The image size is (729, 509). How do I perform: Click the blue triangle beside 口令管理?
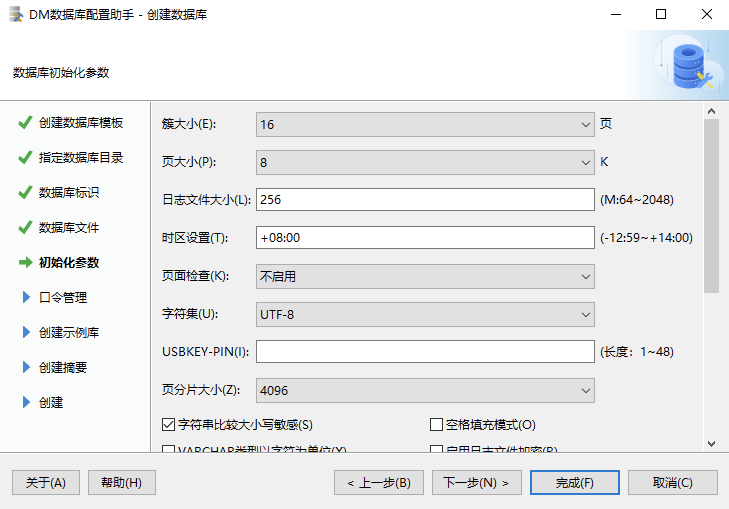[26, 297]
